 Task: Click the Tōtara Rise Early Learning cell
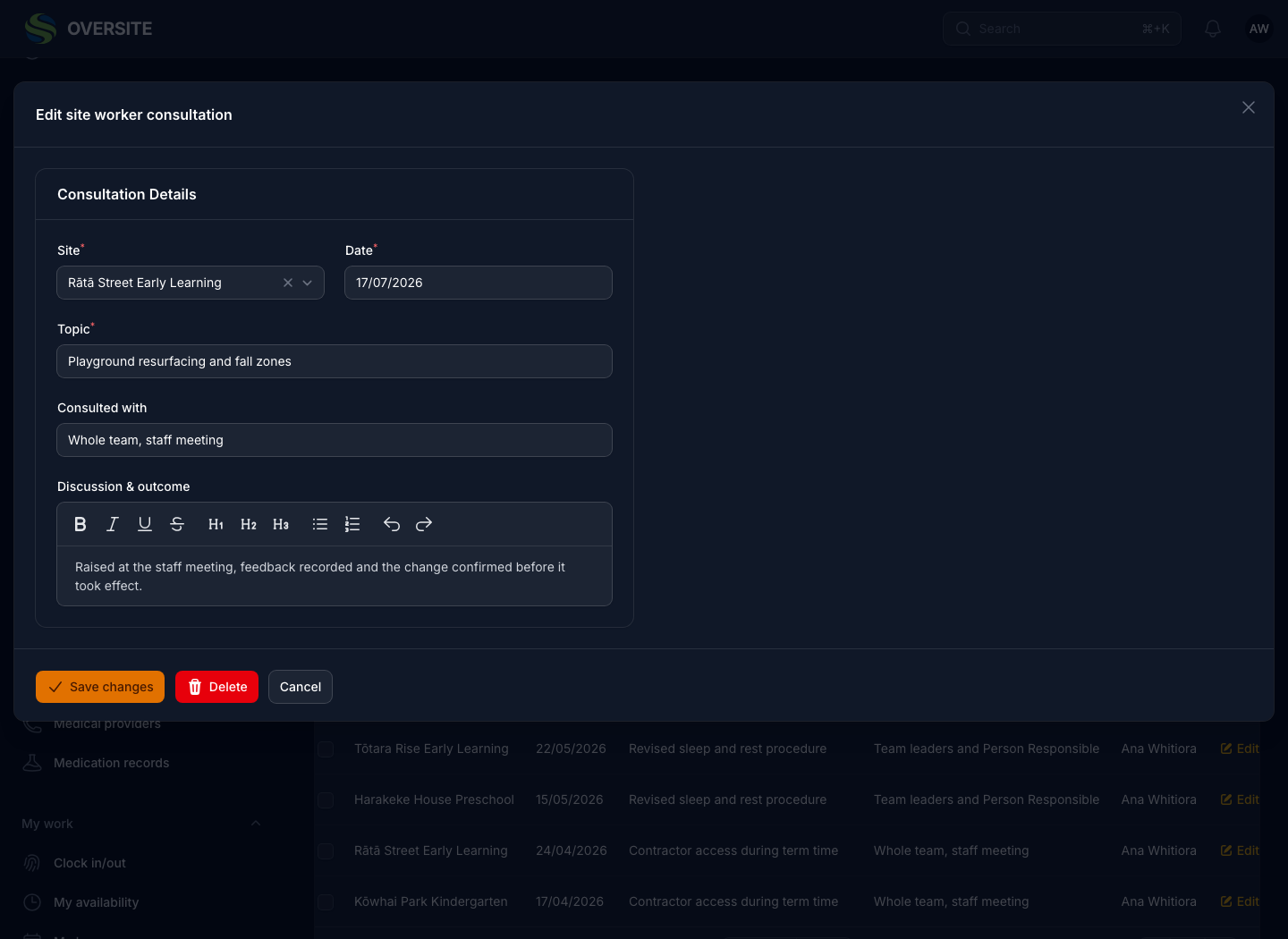(x=431, y=749)
